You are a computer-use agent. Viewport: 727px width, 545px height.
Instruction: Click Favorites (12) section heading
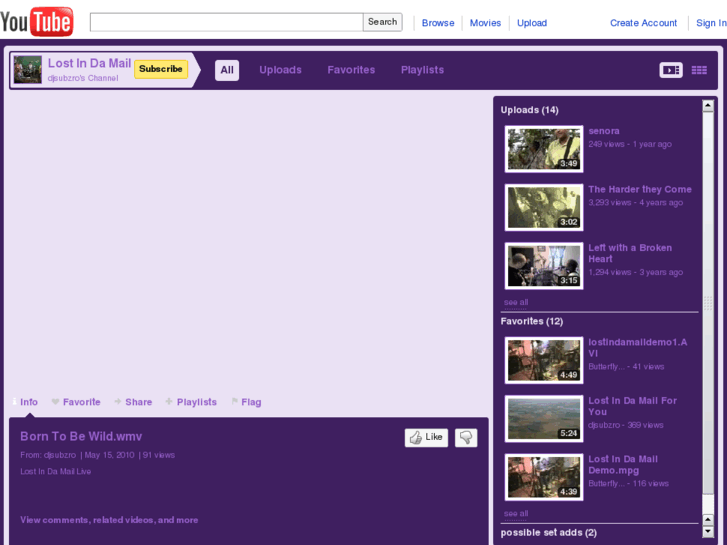(532, 321)
